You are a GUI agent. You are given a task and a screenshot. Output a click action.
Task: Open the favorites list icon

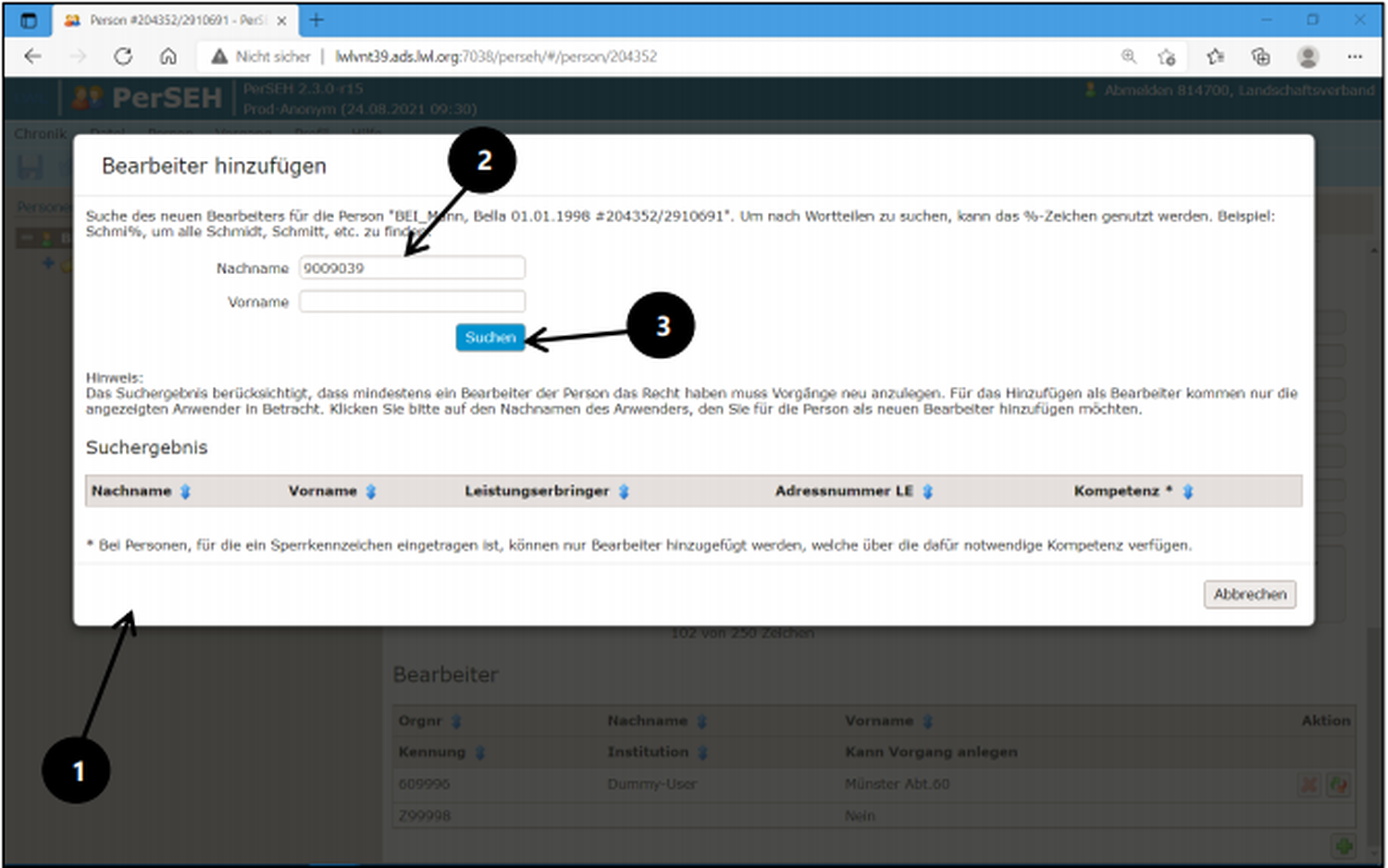coord(1215,57)
